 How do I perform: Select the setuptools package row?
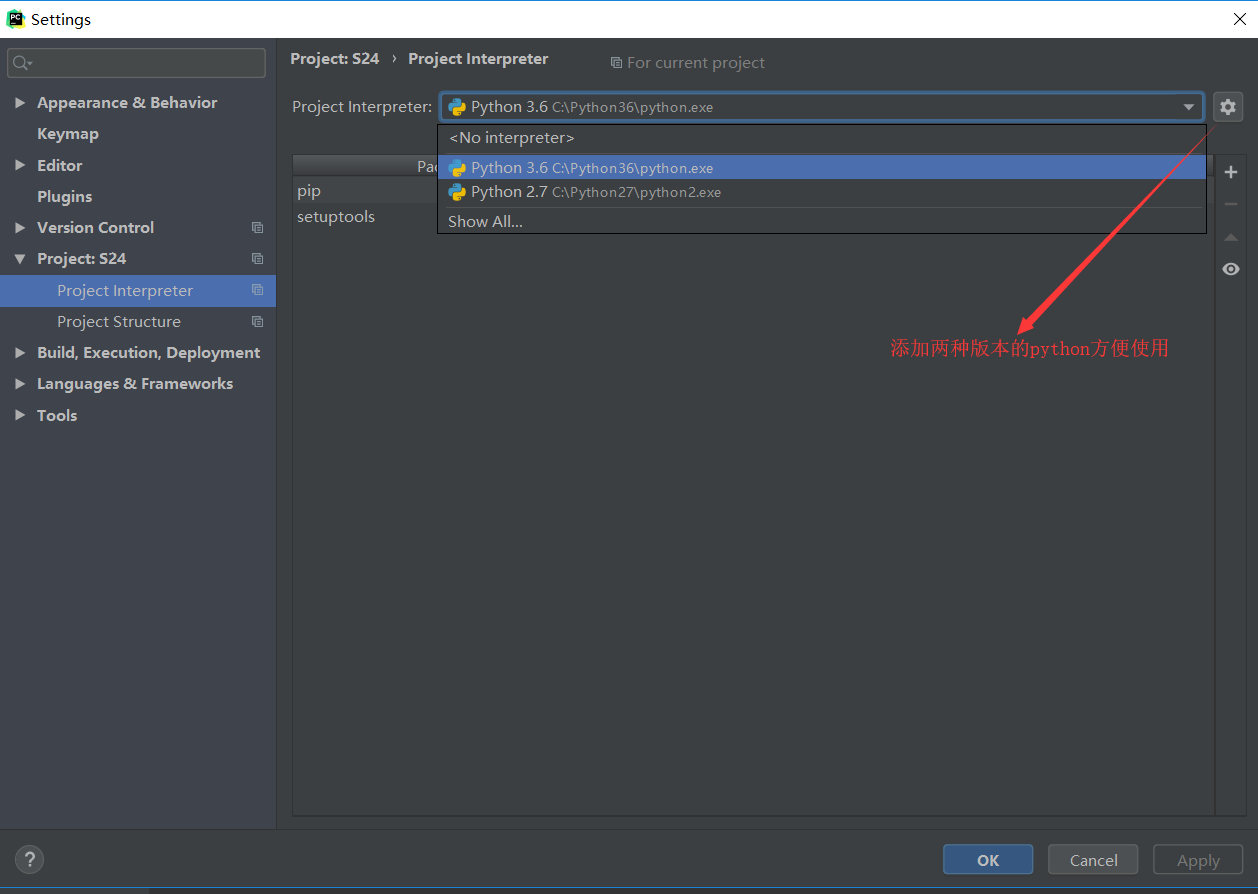(365, 217)
